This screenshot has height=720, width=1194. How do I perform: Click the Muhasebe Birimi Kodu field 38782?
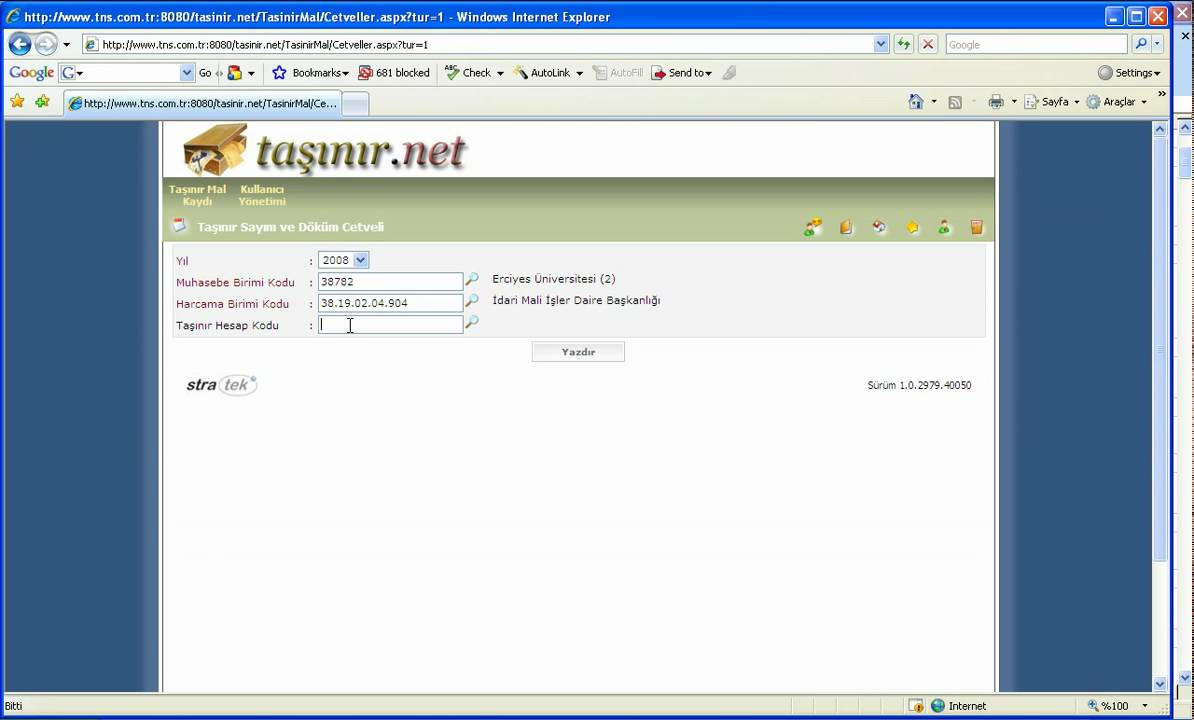[x=390, y=282]
